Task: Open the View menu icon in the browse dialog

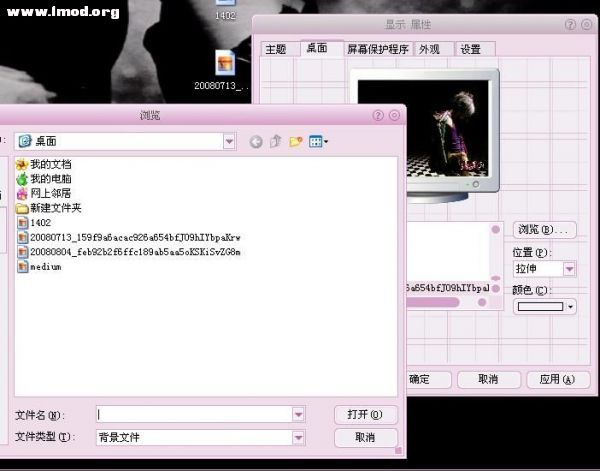Action: (x=318, y=142)
